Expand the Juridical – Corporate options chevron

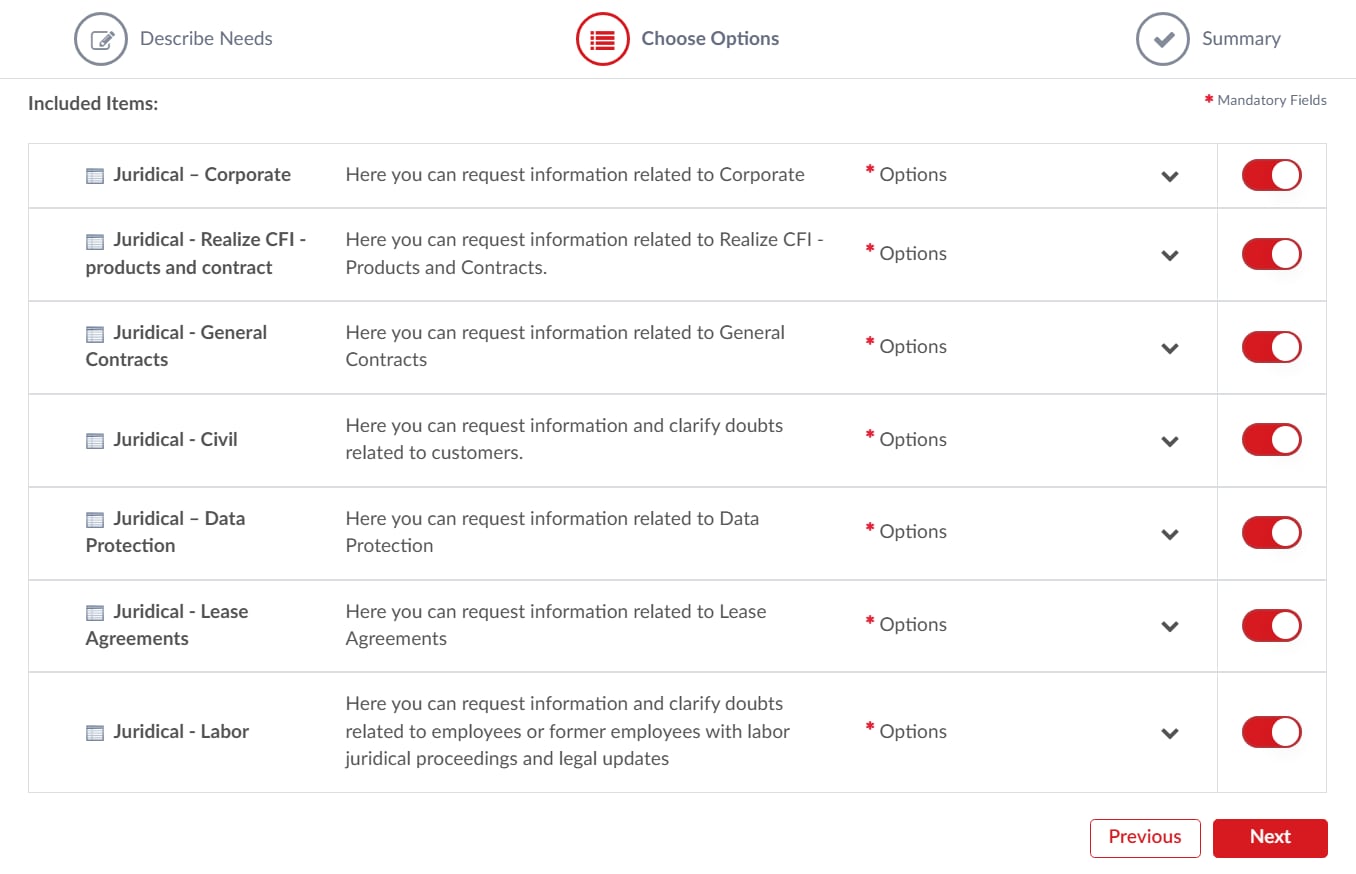coord(1169,176)
